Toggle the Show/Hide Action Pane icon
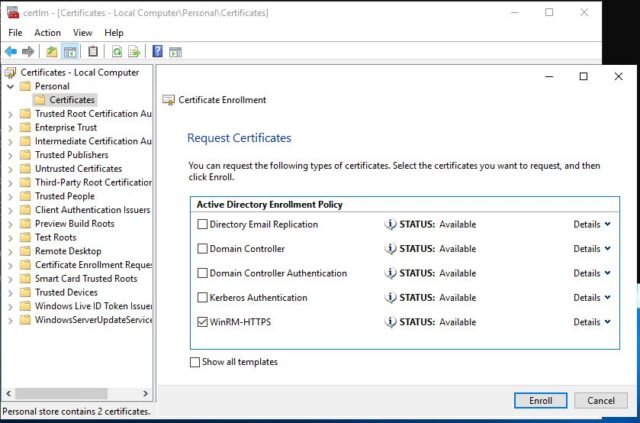This screenshot has width=640, height=423. tap(176, 51)
